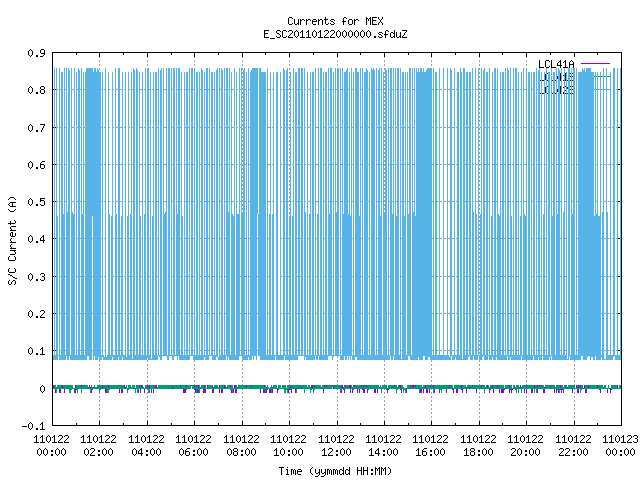The width and height of the screenshot is (640, 480).
Task: Click the LCL41A legend label
Action: (x=556, y=64)
